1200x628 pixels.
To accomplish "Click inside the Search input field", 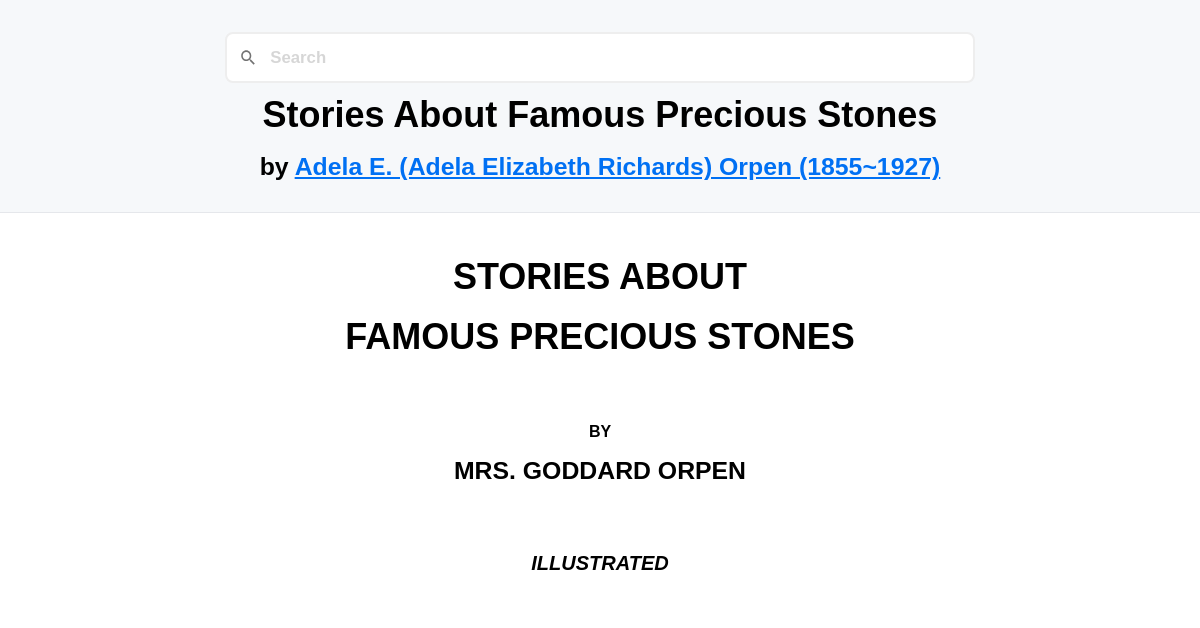I will click(x=600, y=57).
